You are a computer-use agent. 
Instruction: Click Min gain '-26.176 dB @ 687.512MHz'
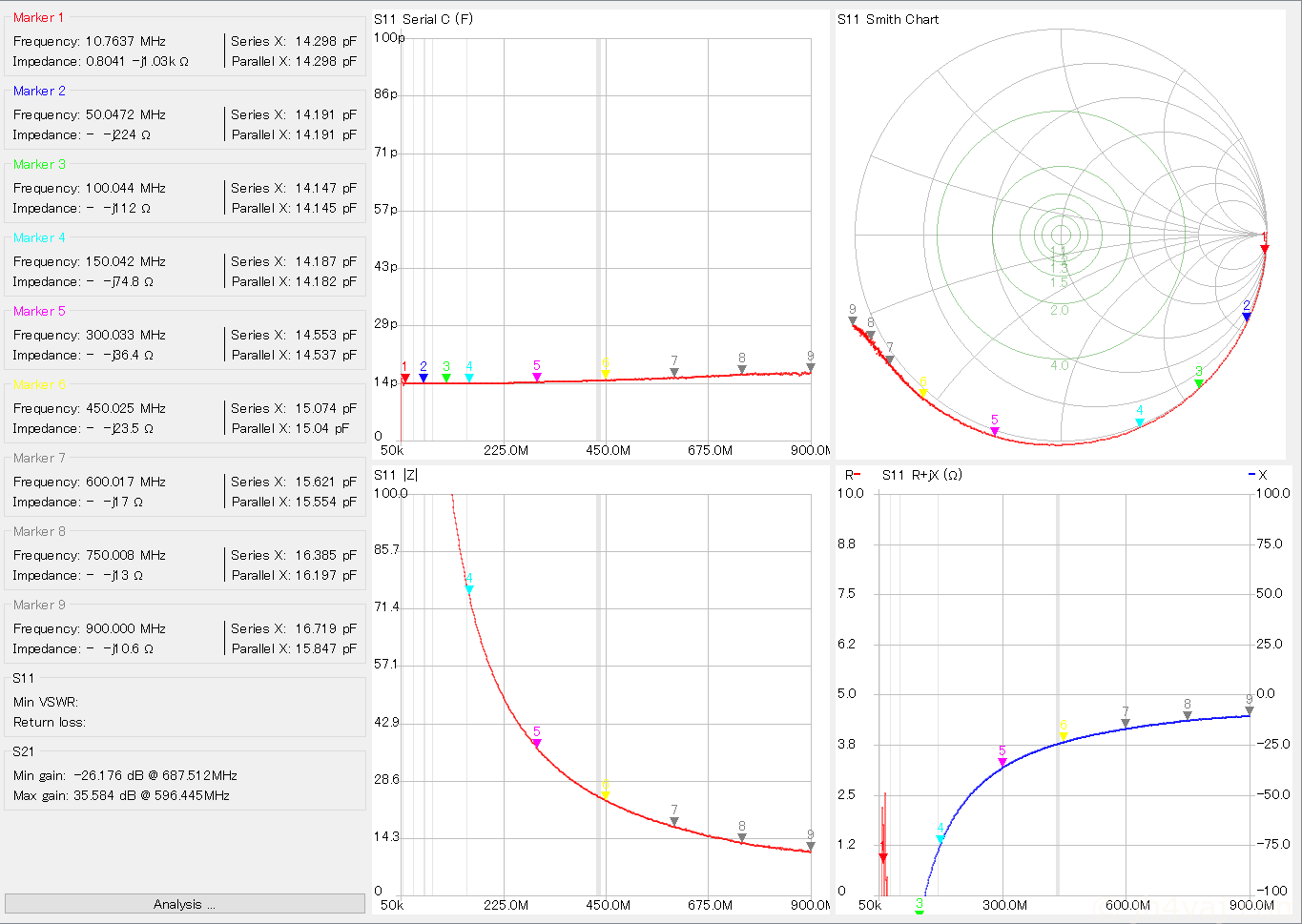click(155, 775)
